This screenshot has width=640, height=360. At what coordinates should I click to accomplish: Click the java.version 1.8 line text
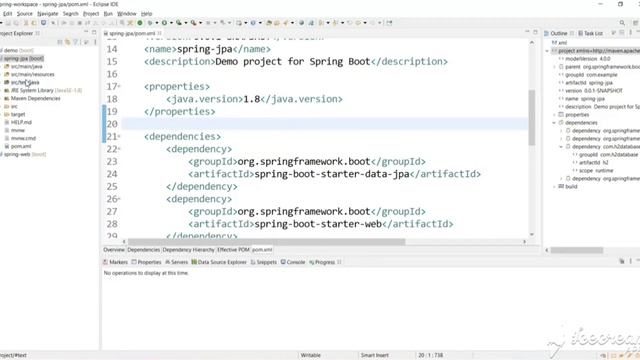[254, 99]
